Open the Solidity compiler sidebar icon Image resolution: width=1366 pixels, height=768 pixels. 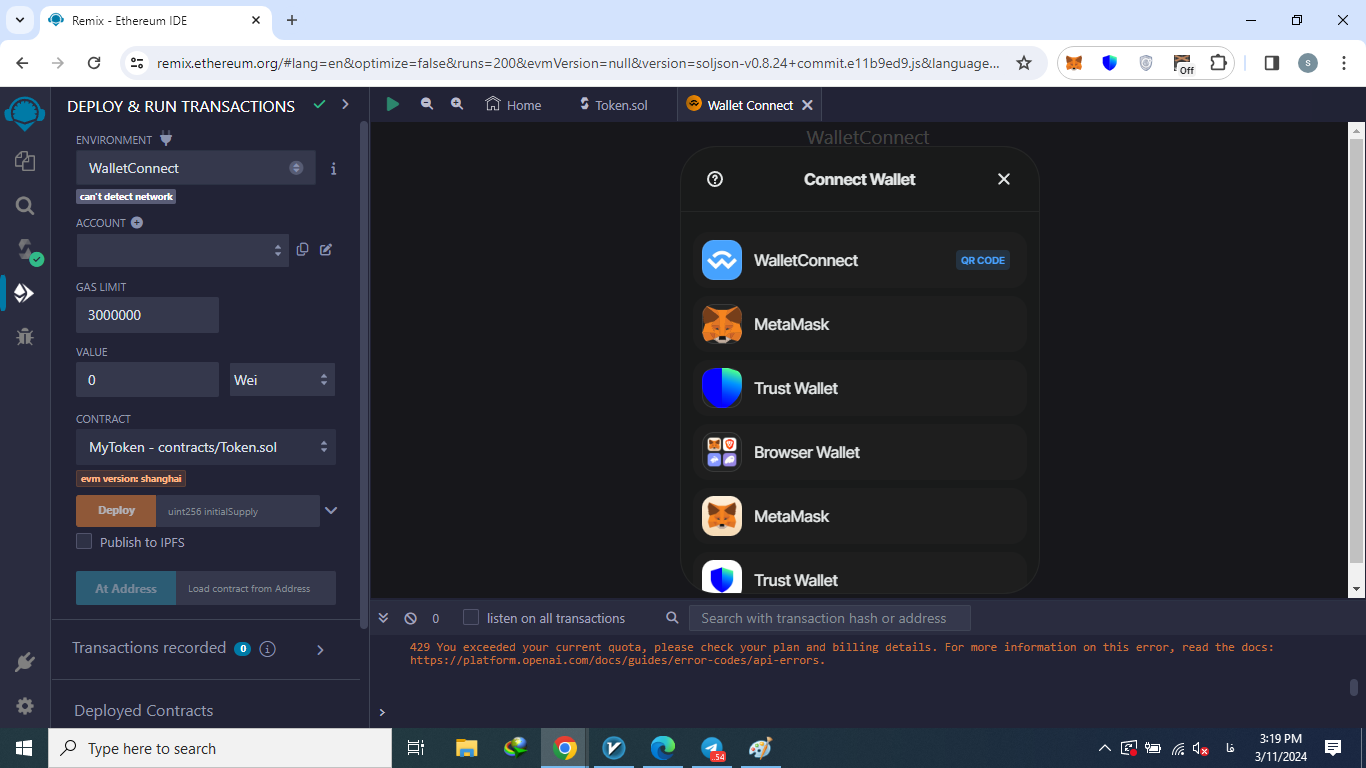coord(26,250)
